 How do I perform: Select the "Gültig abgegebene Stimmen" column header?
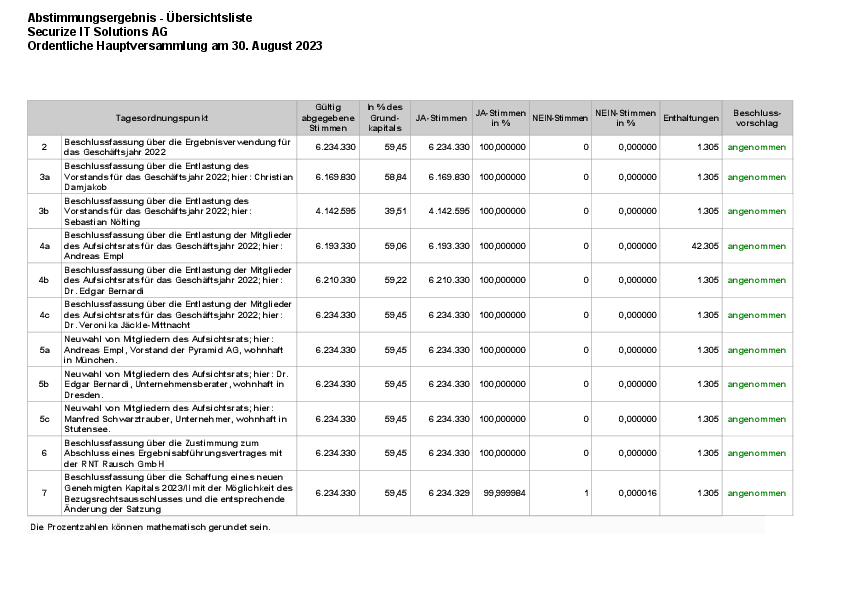(x=327, y=118)
